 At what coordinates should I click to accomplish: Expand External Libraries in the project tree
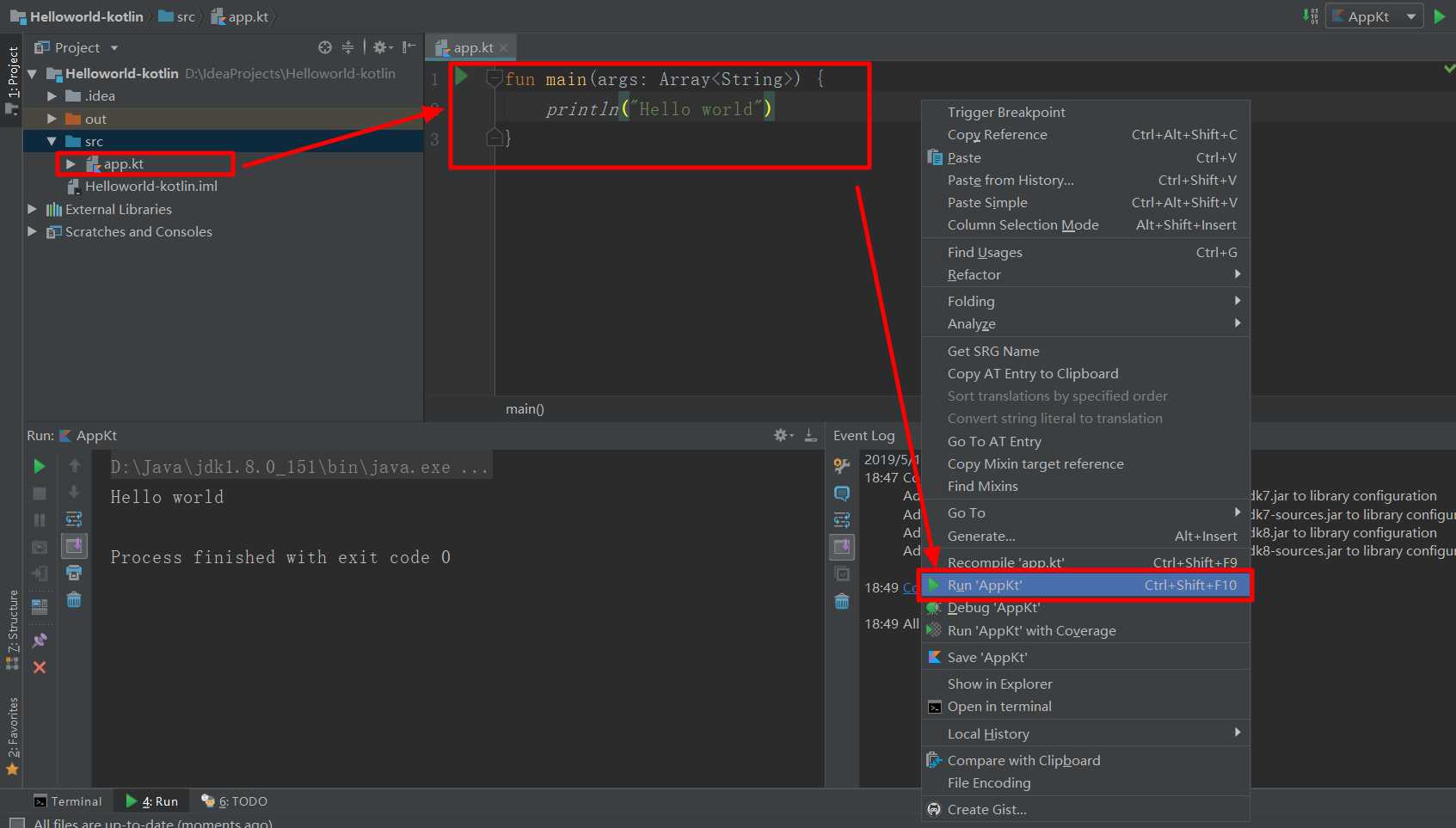coord(32,209)
